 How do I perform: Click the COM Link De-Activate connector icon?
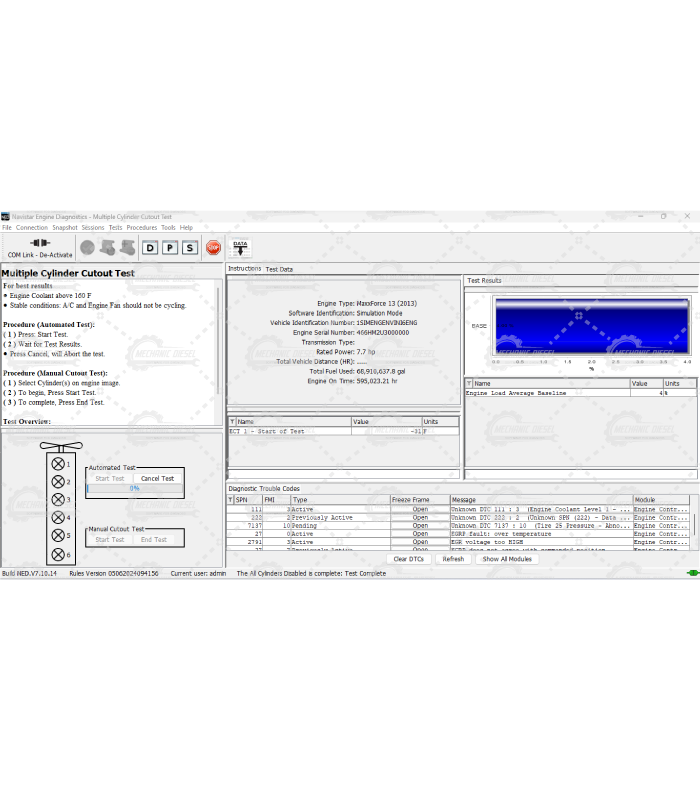coord(40,243)
